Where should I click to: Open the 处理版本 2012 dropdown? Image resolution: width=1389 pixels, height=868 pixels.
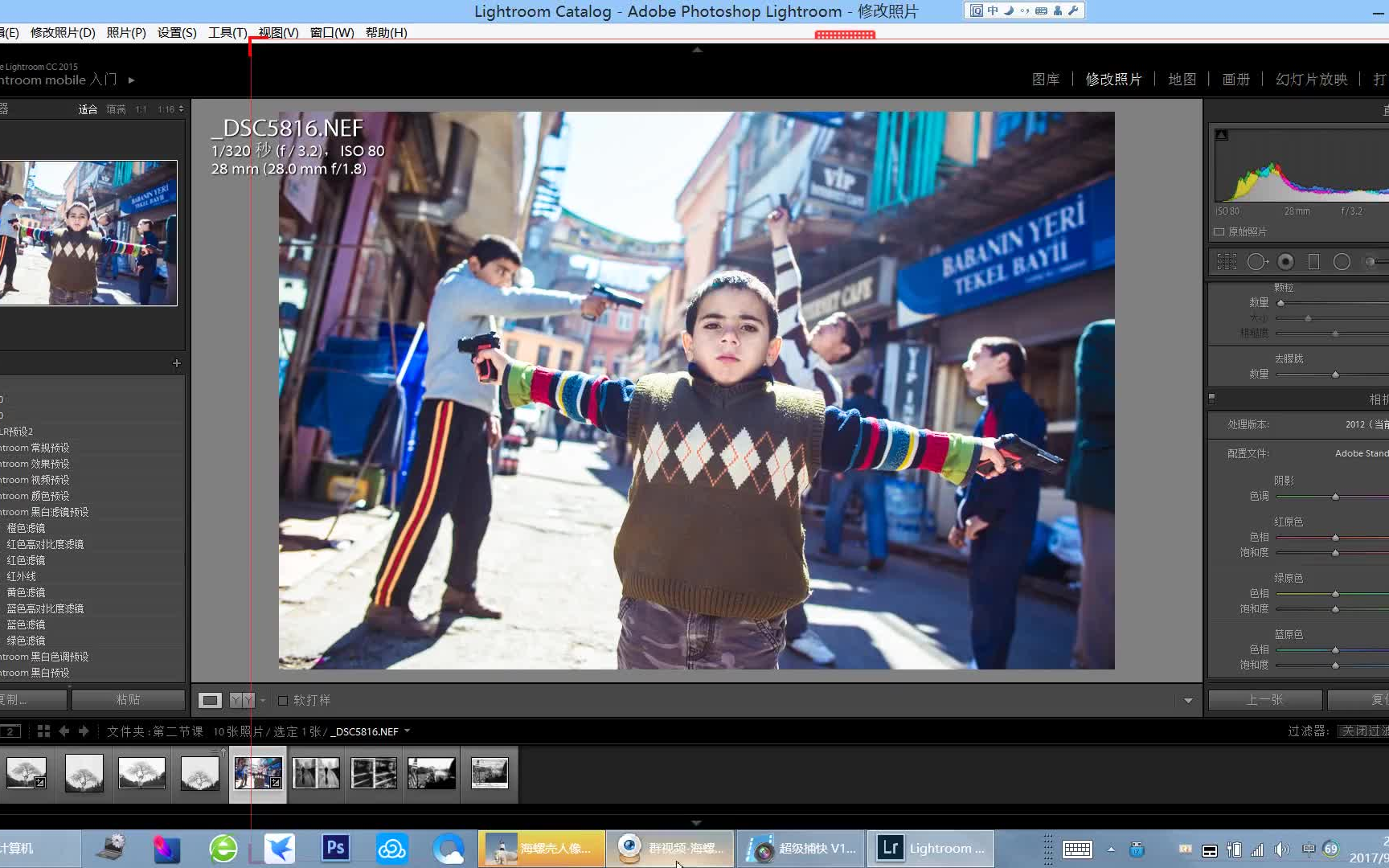(1366, 424)
